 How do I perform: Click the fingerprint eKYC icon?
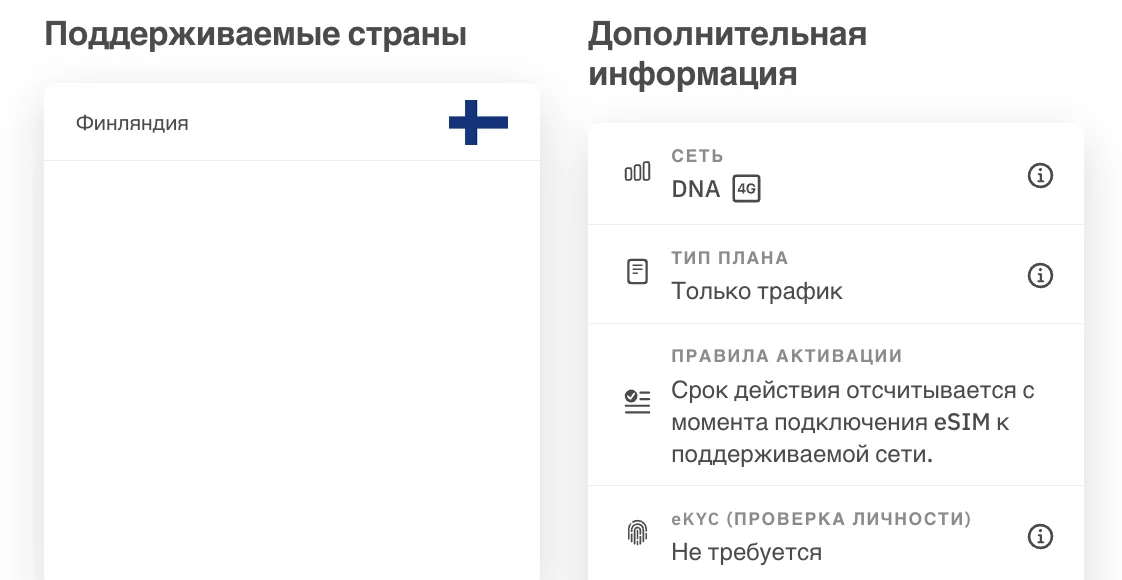click(x=638, y=533)
